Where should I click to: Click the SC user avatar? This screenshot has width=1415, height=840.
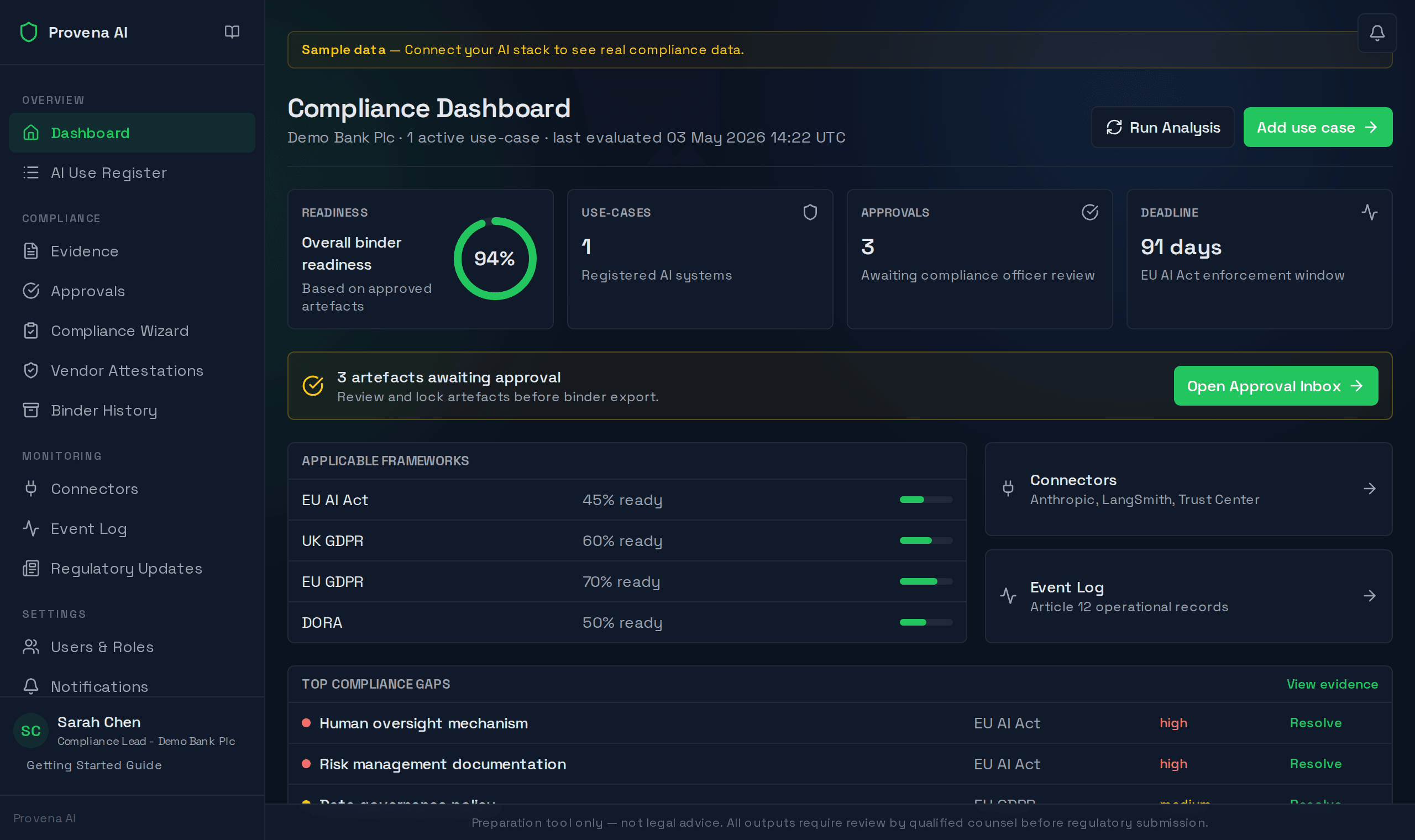click(x=30, y=731)
